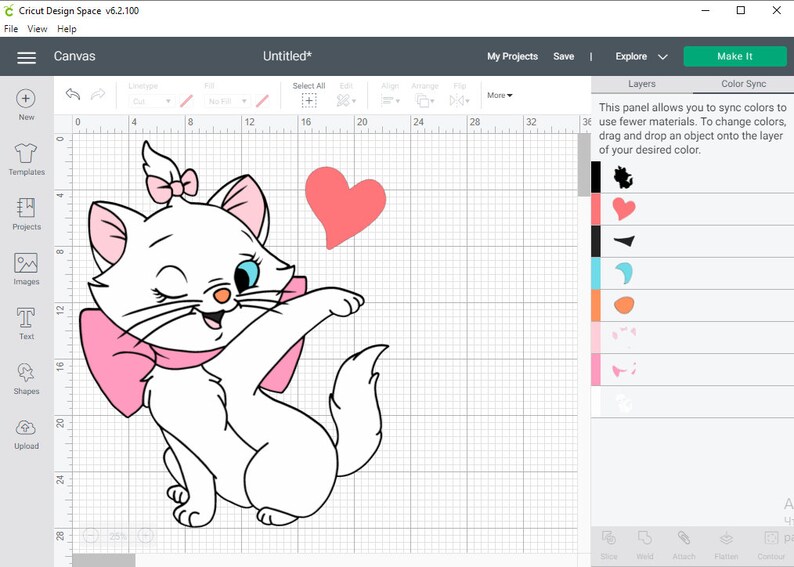Click the Select All icon
This screenshot has height=567, width=794.
[x=309, y=101]
